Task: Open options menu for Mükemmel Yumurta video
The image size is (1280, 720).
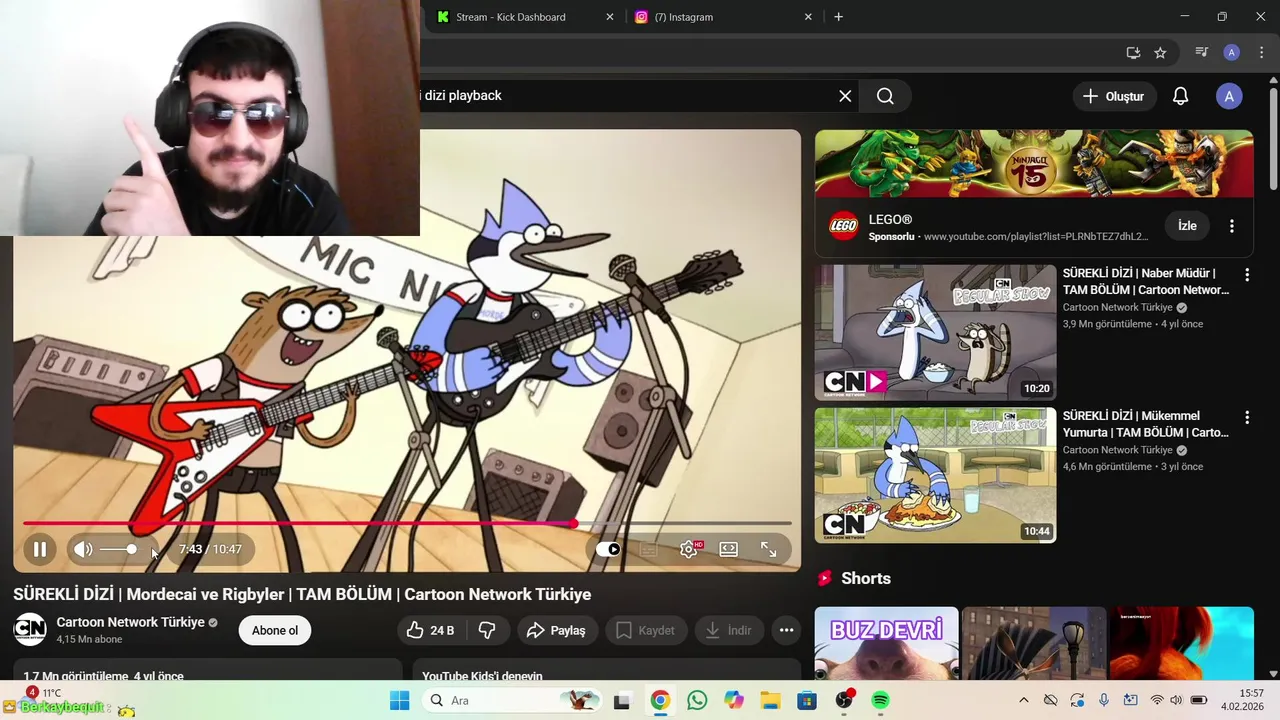Action: tap(1247, 417)
